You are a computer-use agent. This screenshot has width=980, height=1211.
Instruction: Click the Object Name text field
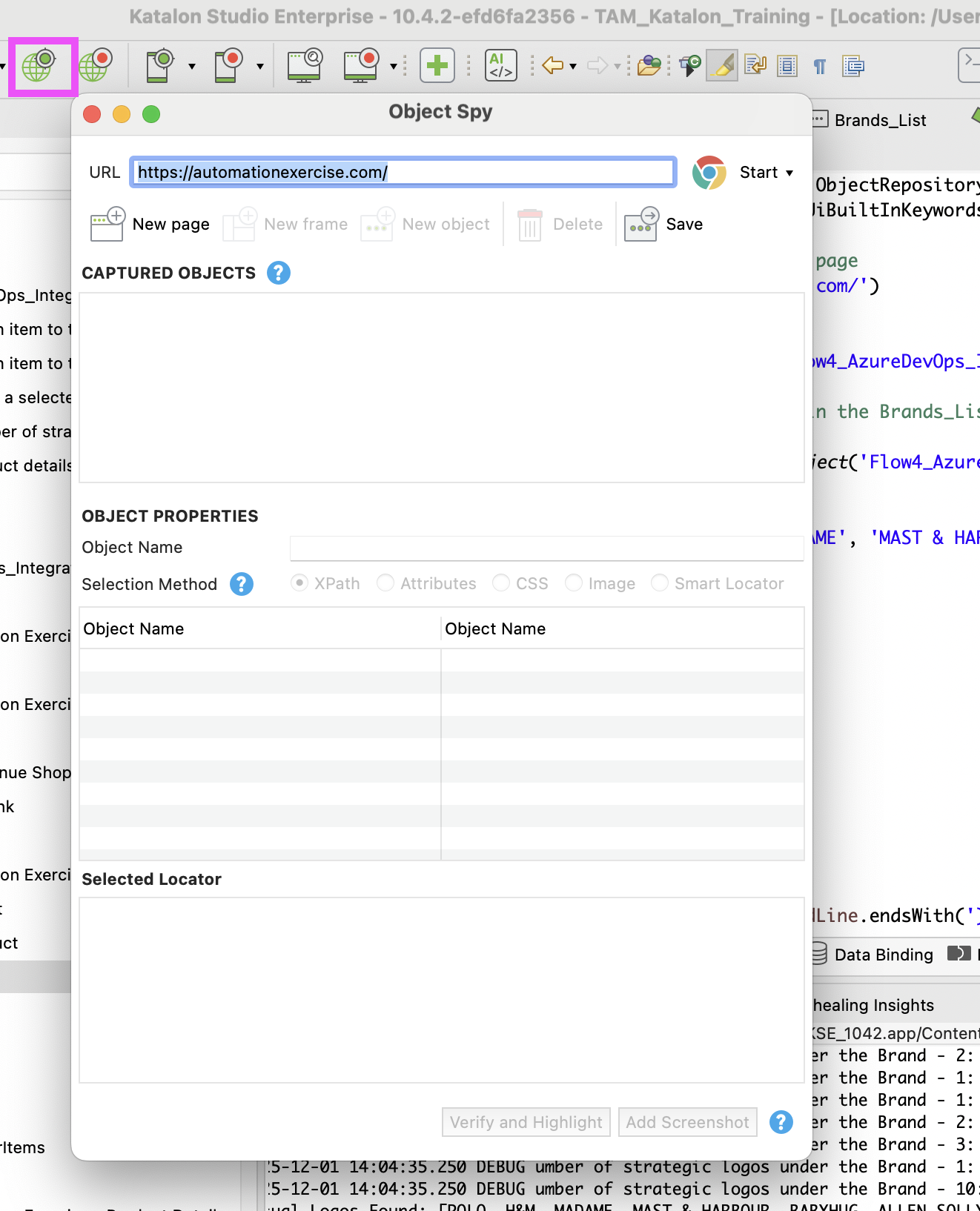click(547, 548)
